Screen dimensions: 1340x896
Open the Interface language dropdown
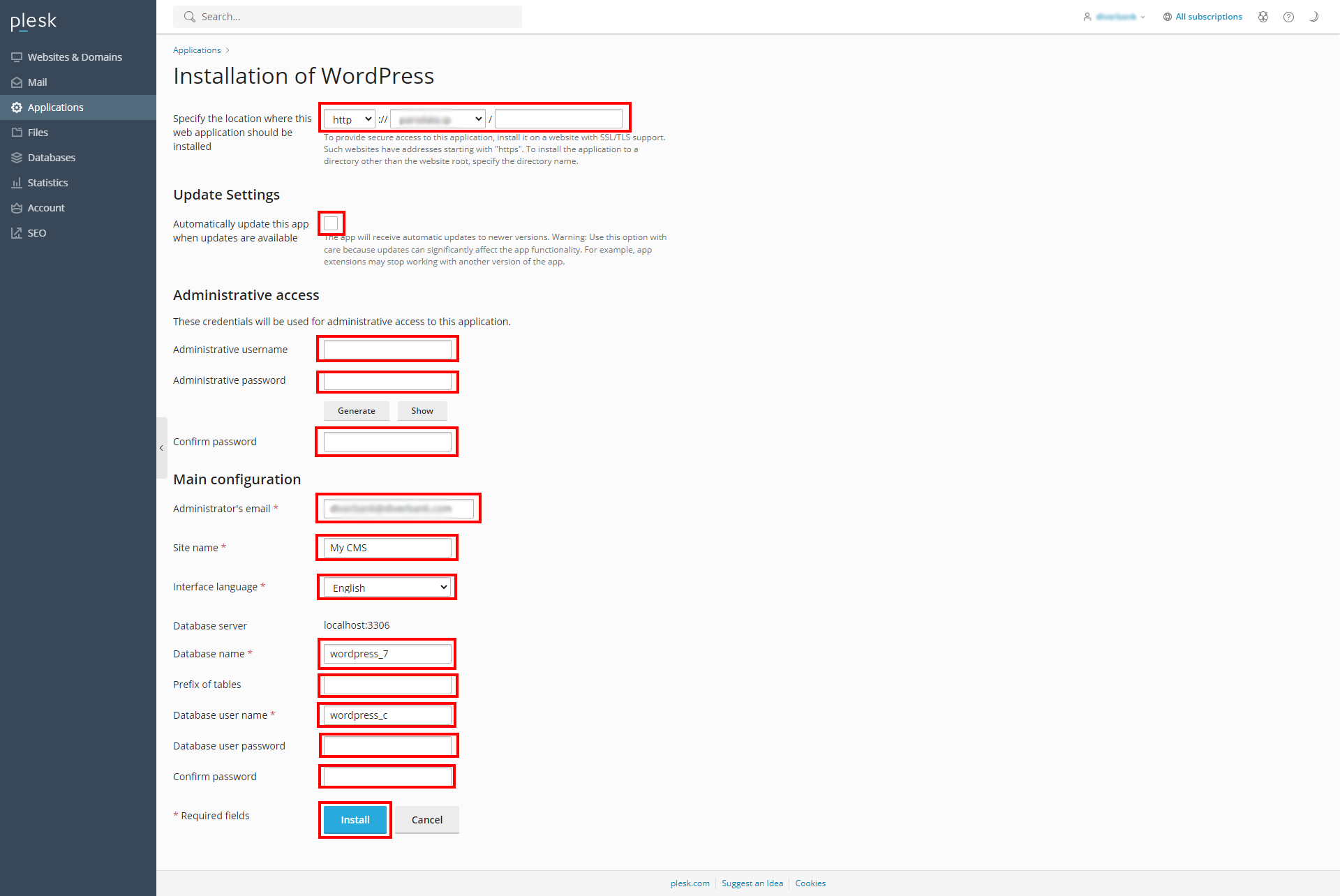pyautogui.click(x=387, y=588)
